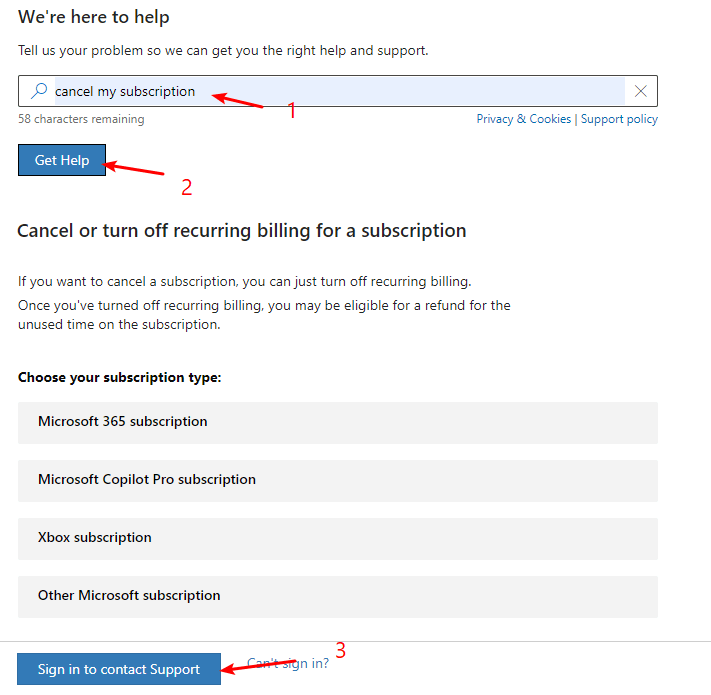Screen dimensions: 711x695
Task: Expand the Other Microsoft subscription option
Action: click(x=338, y=597)
